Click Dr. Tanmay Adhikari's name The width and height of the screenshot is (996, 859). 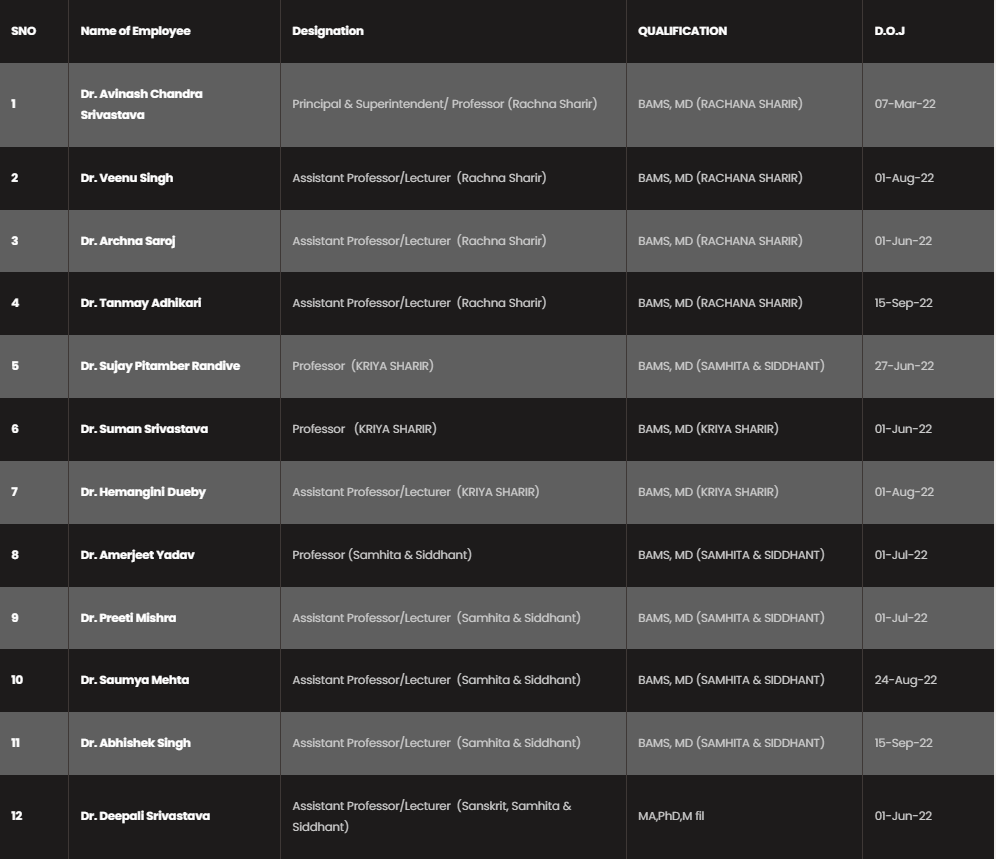pyautogui.click(x=141, y=303)
